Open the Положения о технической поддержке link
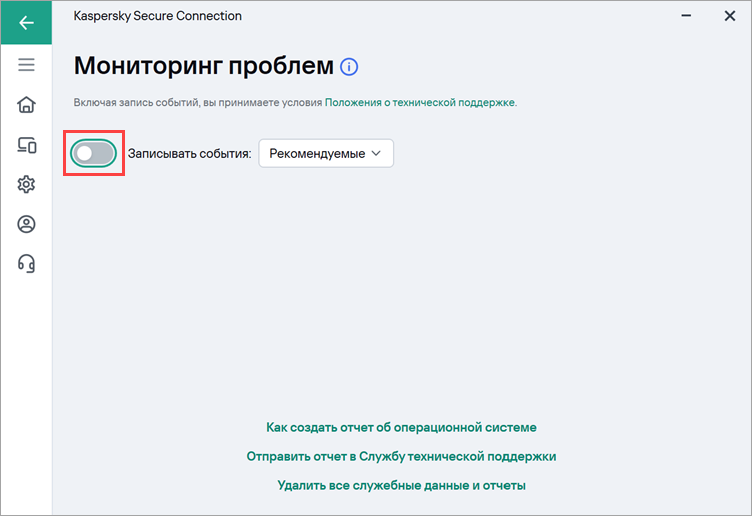Image resolution: width=752 pixels, height=516 pixels. click(420, 102)
